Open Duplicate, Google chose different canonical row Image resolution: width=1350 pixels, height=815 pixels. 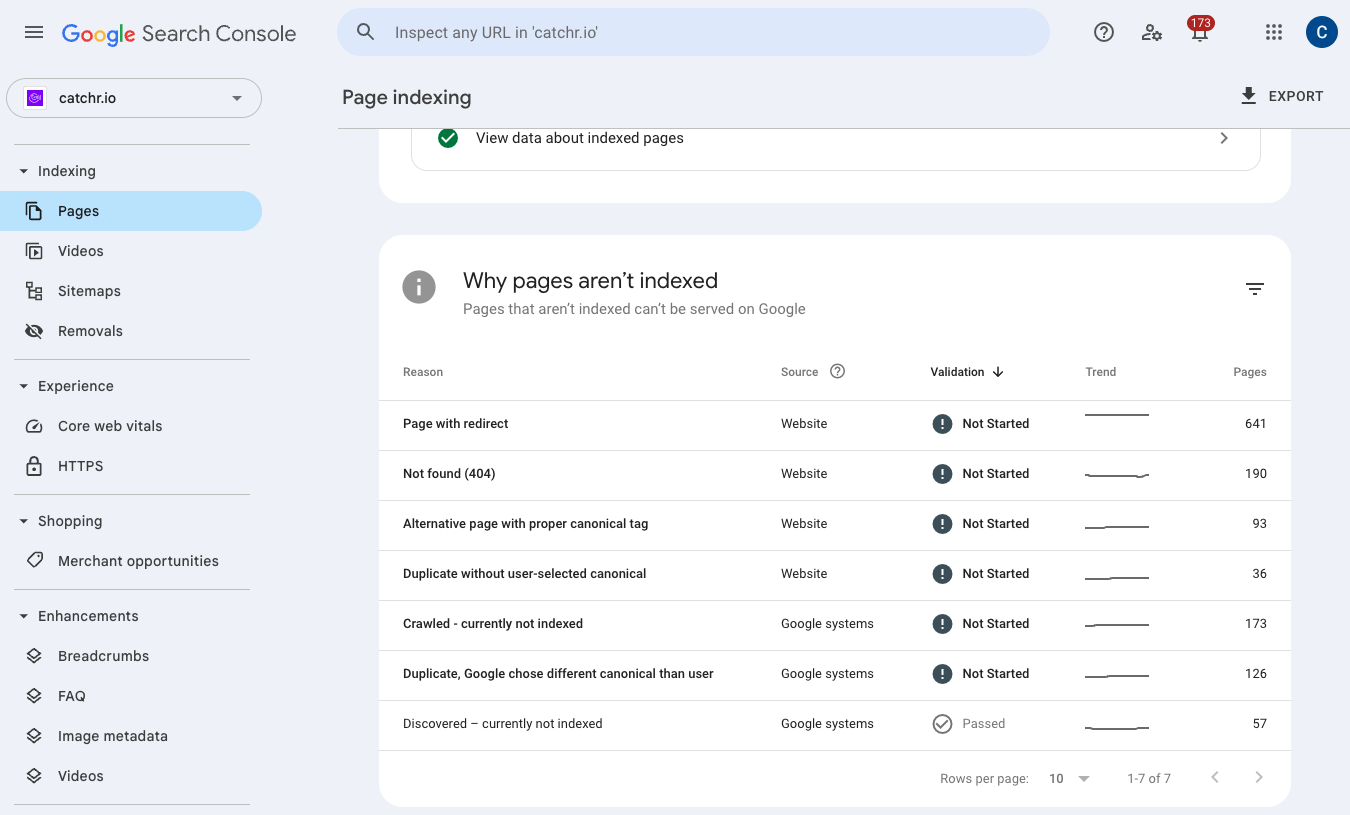click(835, 674)
